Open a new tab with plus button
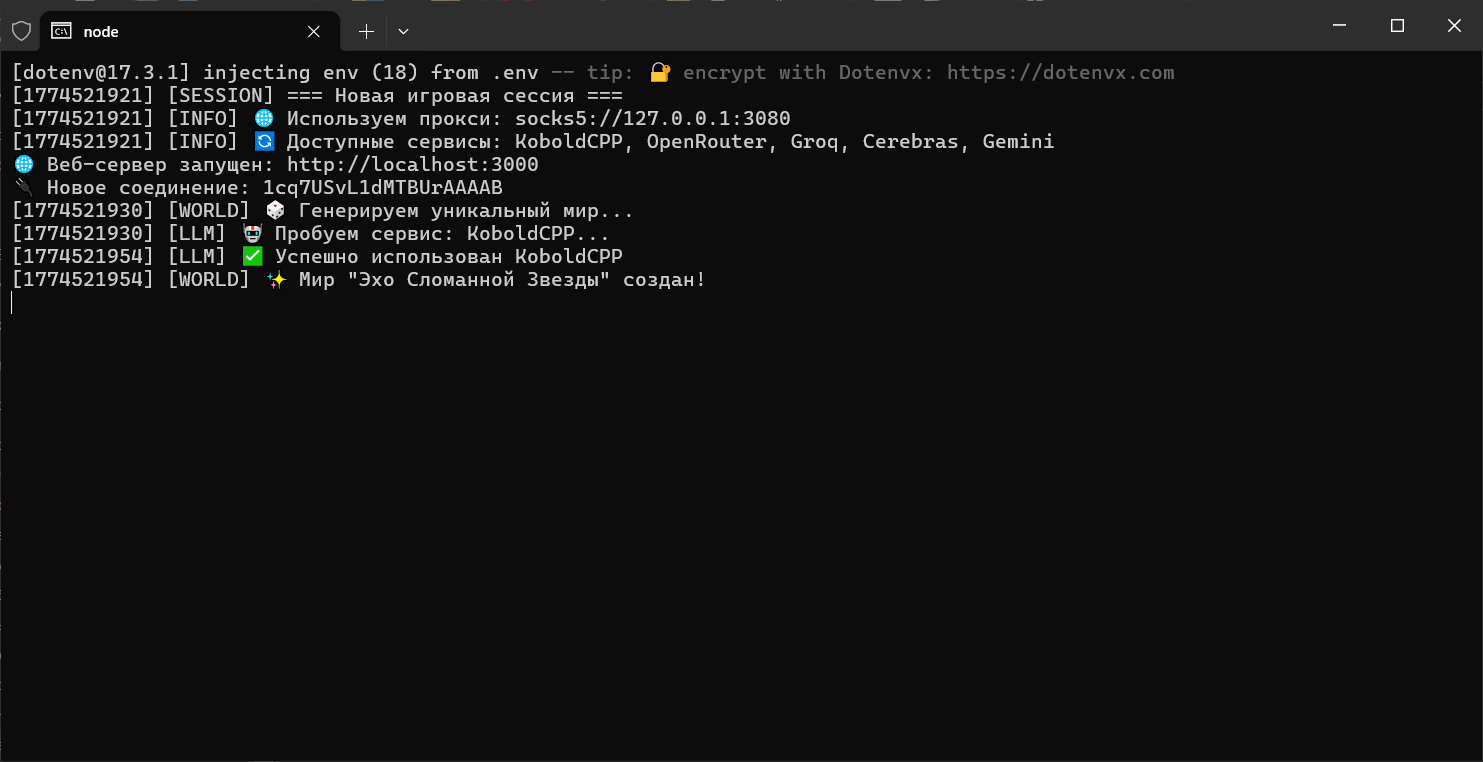Screen dimensions: 1483x762 (x=366, y=31)
